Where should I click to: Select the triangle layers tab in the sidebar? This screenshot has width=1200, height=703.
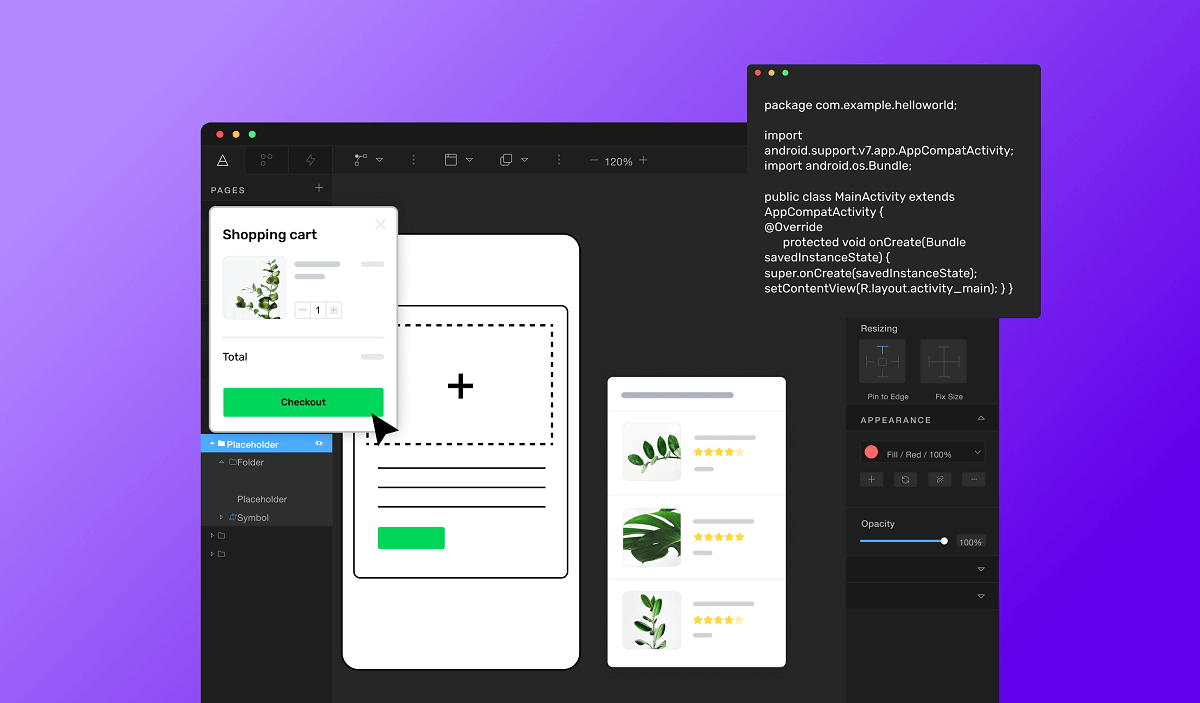pyautogui.click(x=223, y=160)
